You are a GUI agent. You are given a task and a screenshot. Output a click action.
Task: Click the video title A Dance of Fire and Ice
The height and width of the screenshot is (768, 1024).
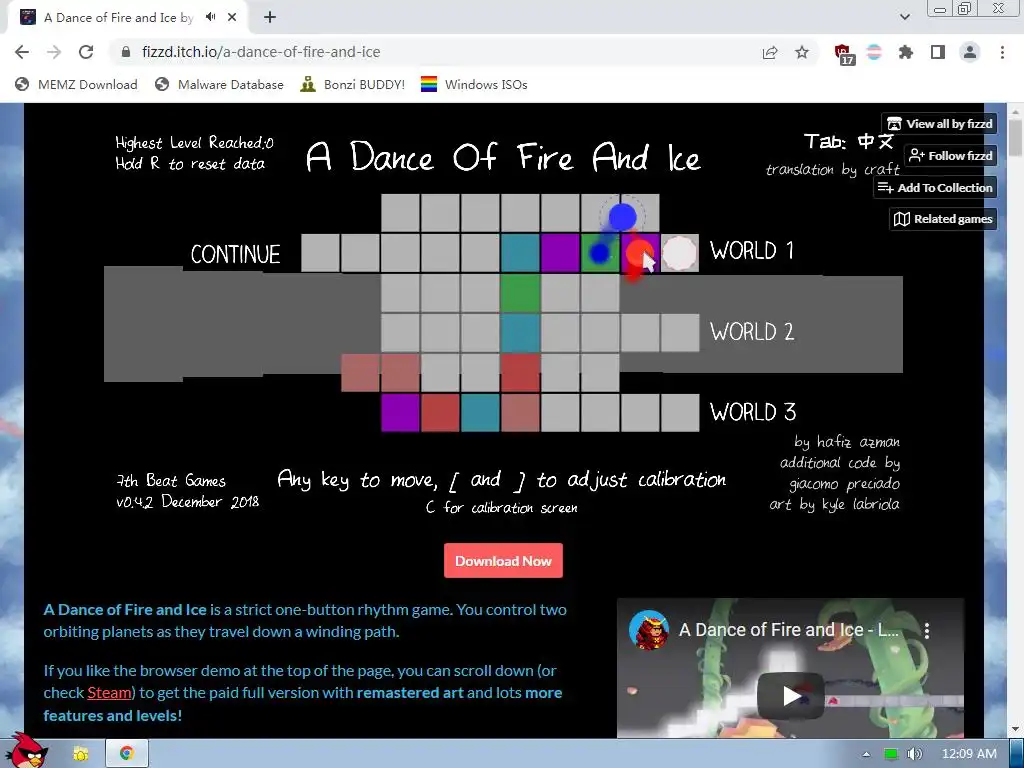[x=789, y=630]
